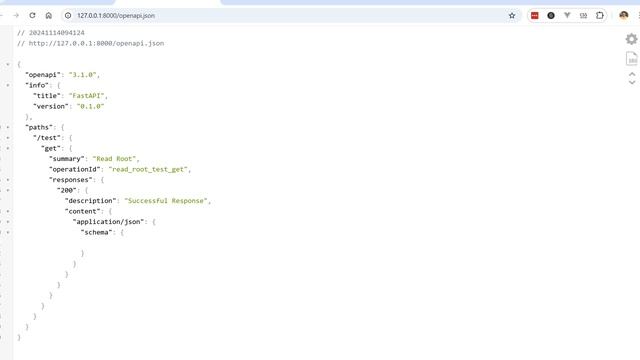Select the "application/json" key
Screen dimensions: 640x360
click(109, 222)
